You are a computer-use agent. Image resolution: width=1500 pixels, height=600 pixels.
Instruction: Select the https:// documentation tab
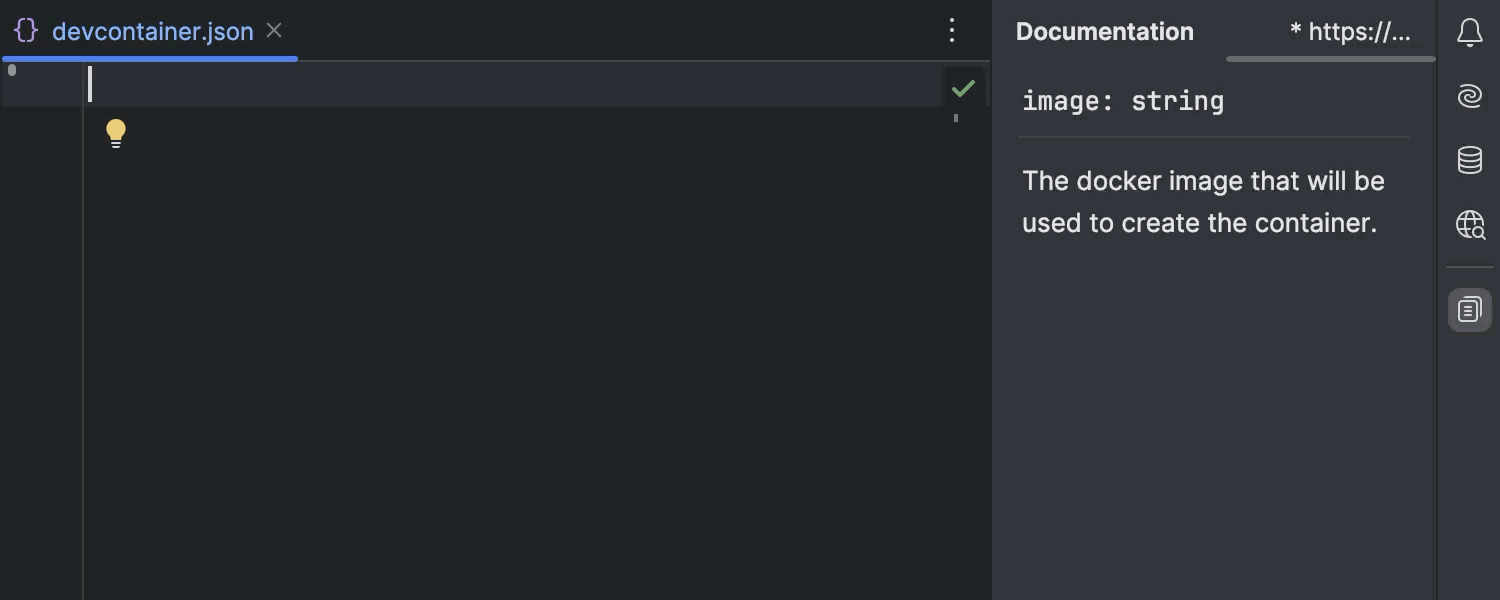point(1350,32)
